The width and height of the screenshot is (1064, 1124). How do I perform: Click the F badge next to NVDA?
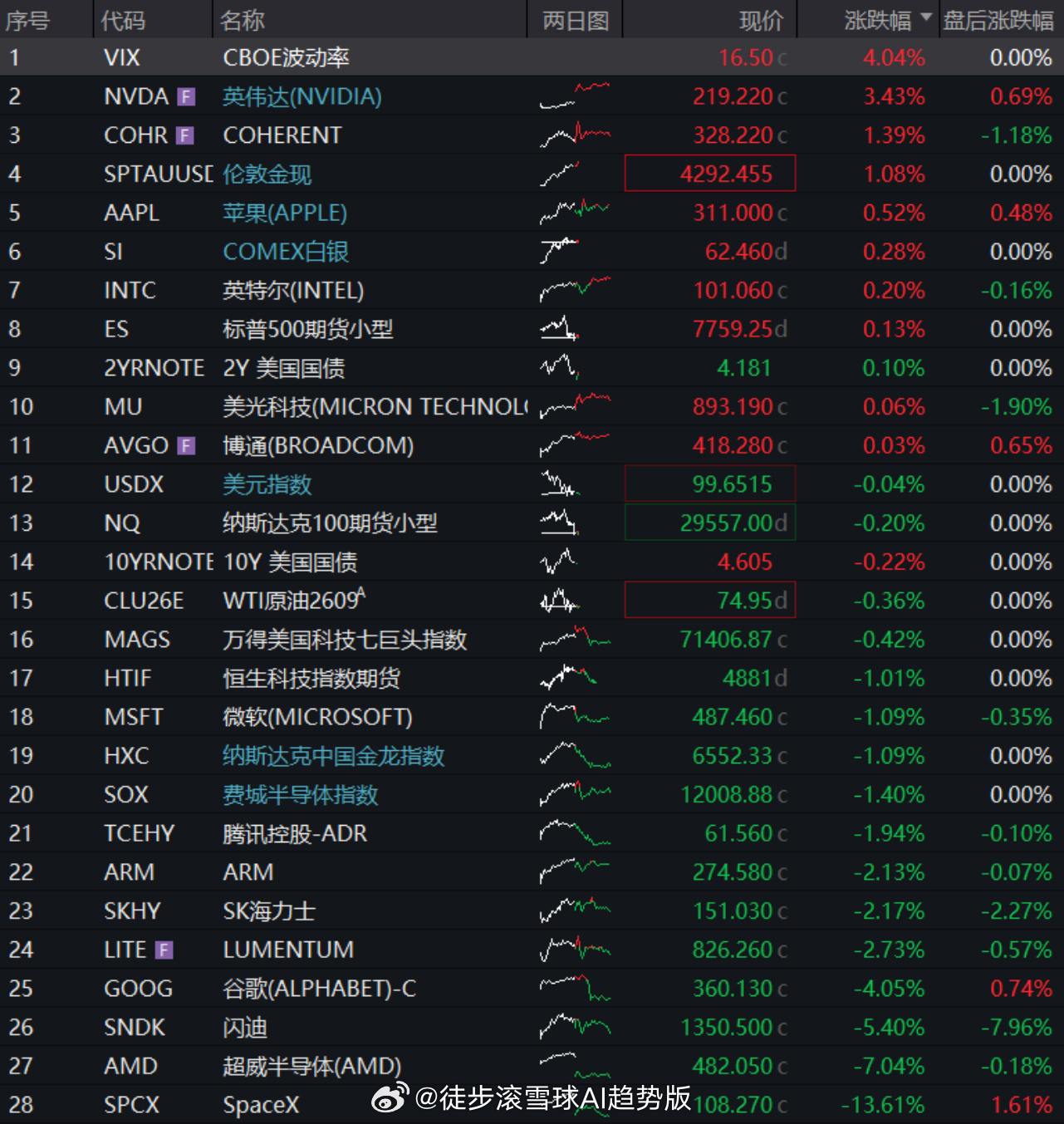[x=186, y=97]
